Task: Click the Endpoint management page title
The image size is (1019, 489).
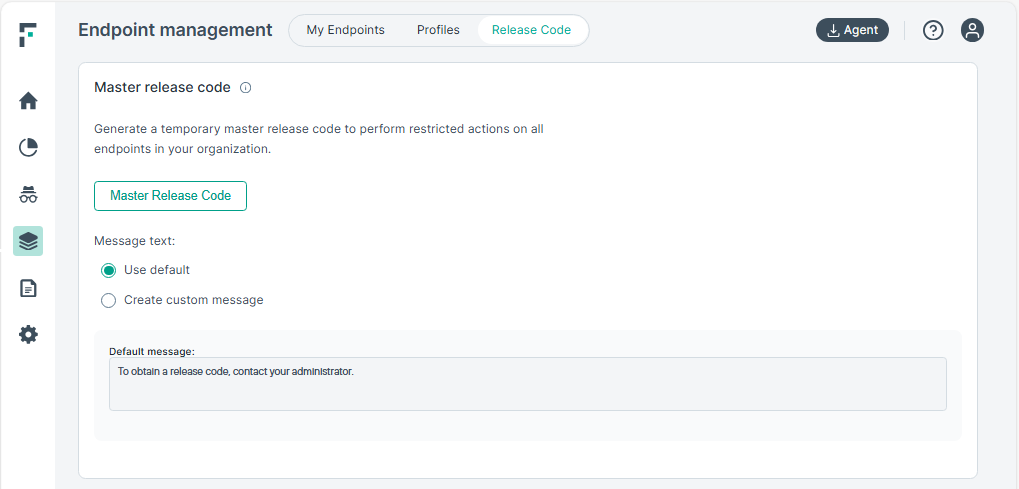Action: tap(175, 30)
